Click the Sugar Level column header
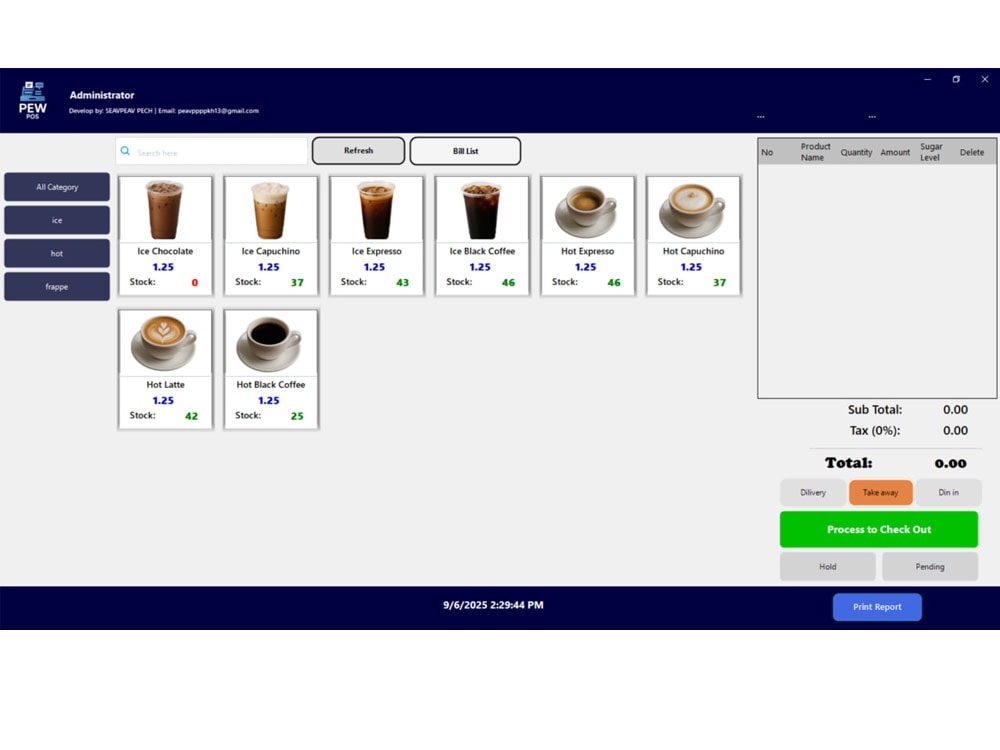 click(931, 152)
